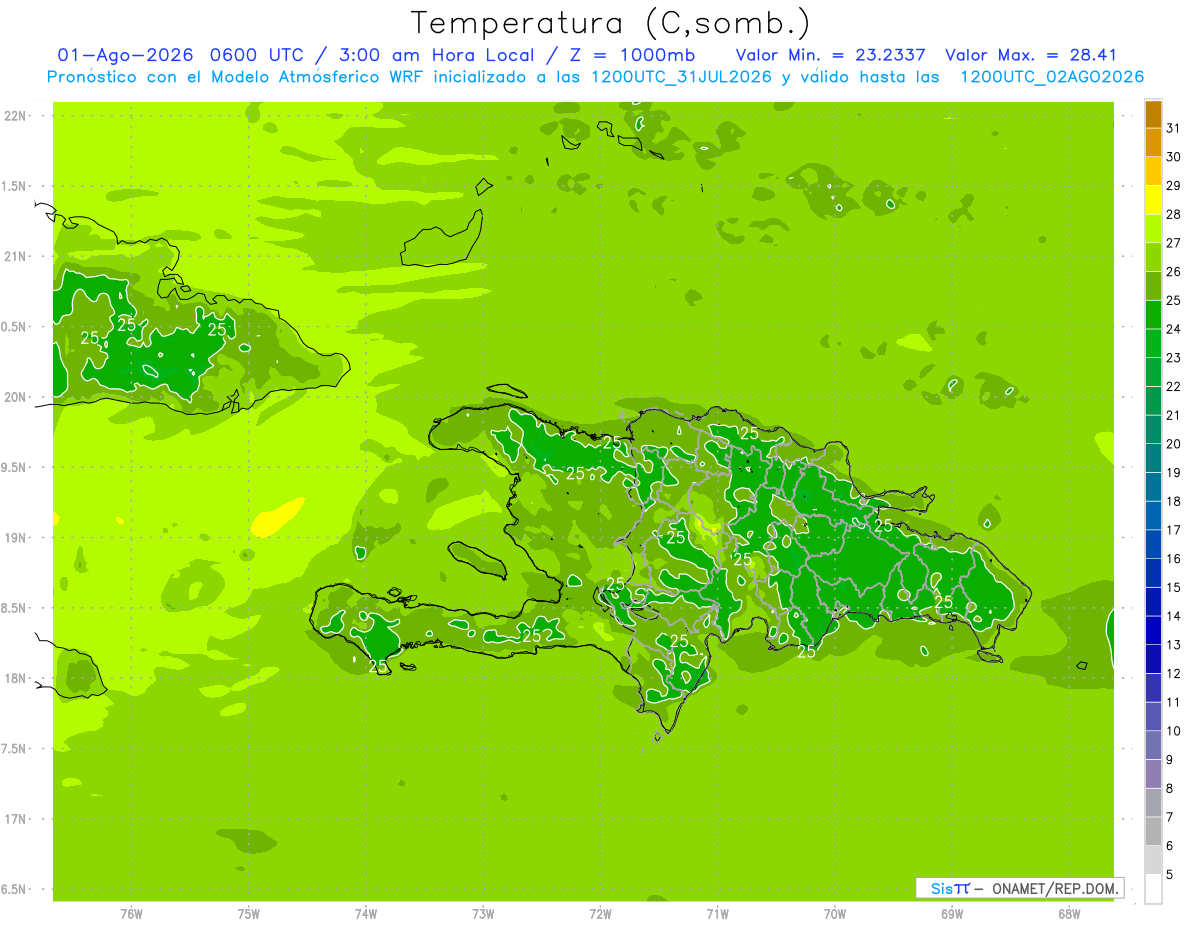Click the 20N latitude label
The height and width of the screenshot is (927, 1200).
tap(16, 397)
